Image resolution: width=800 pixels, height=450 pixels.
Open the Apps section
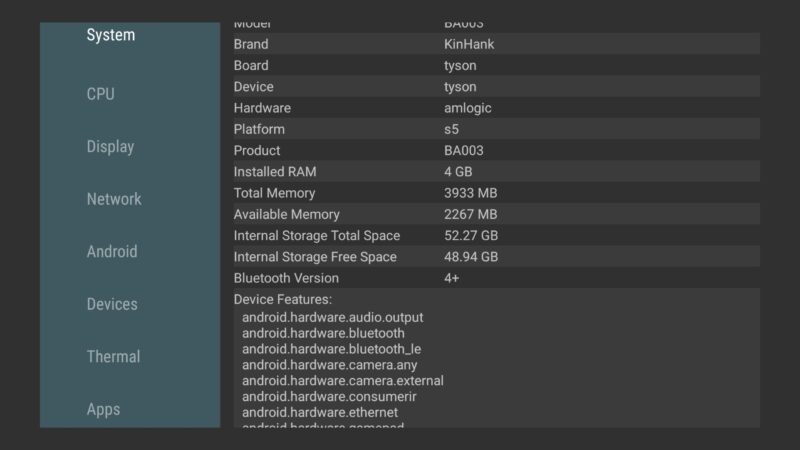(103, 409)
